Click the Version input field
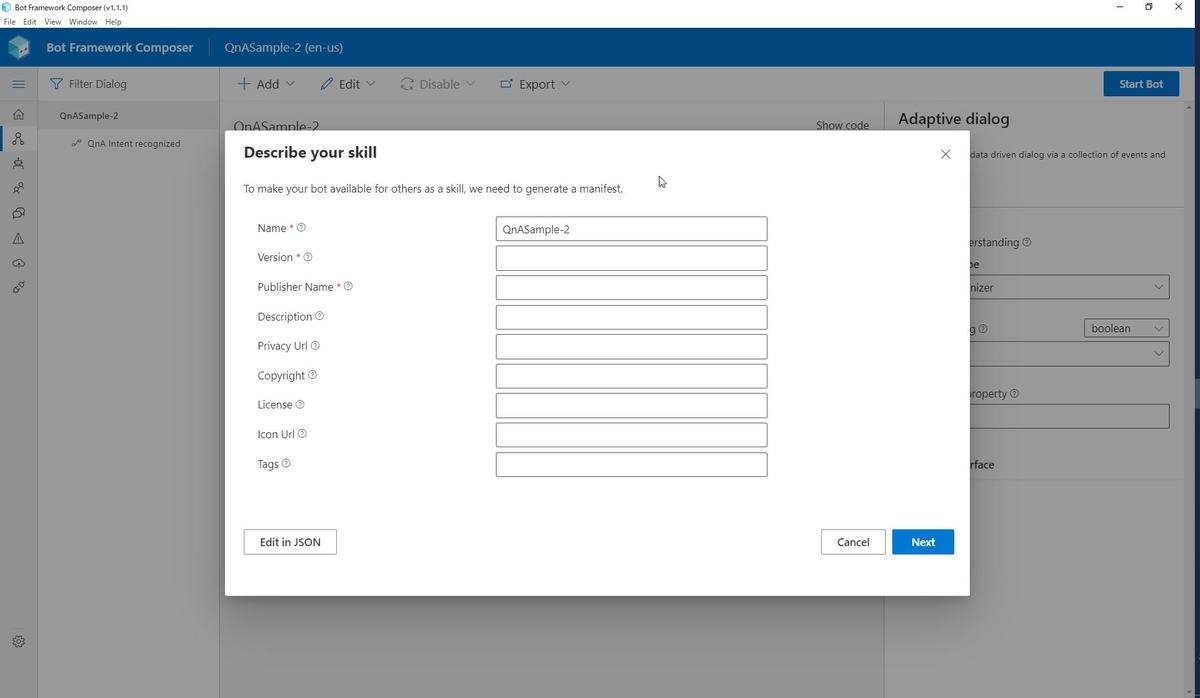 (631, 258)
